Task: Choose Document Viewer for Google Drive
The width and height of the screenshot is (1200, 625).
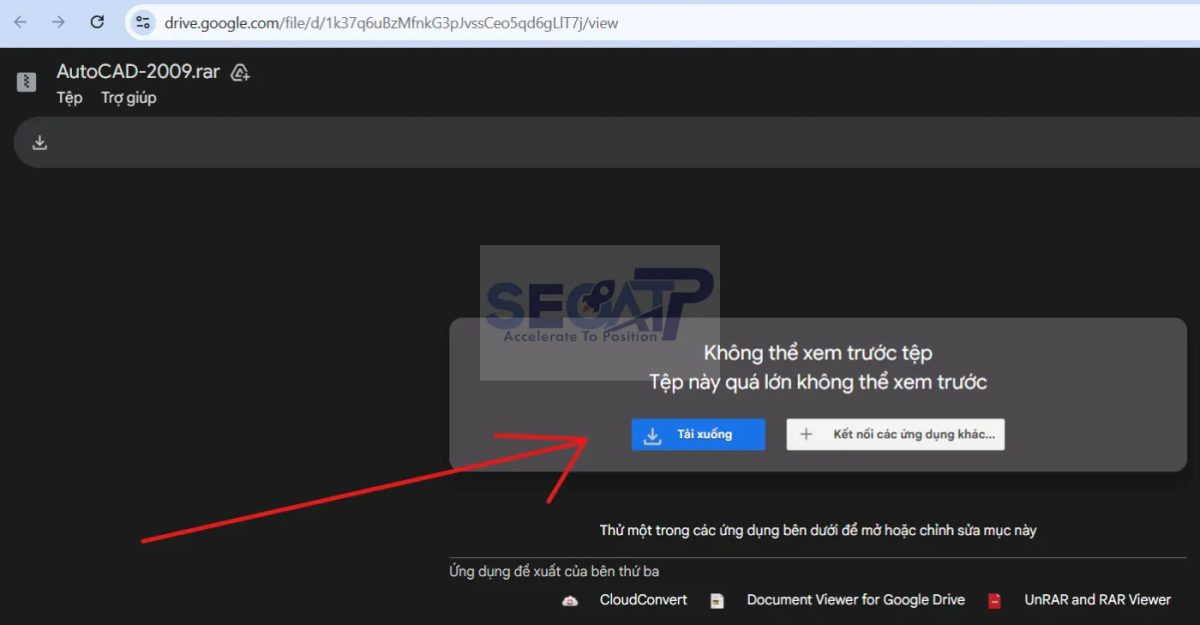Action: [855, 600]
